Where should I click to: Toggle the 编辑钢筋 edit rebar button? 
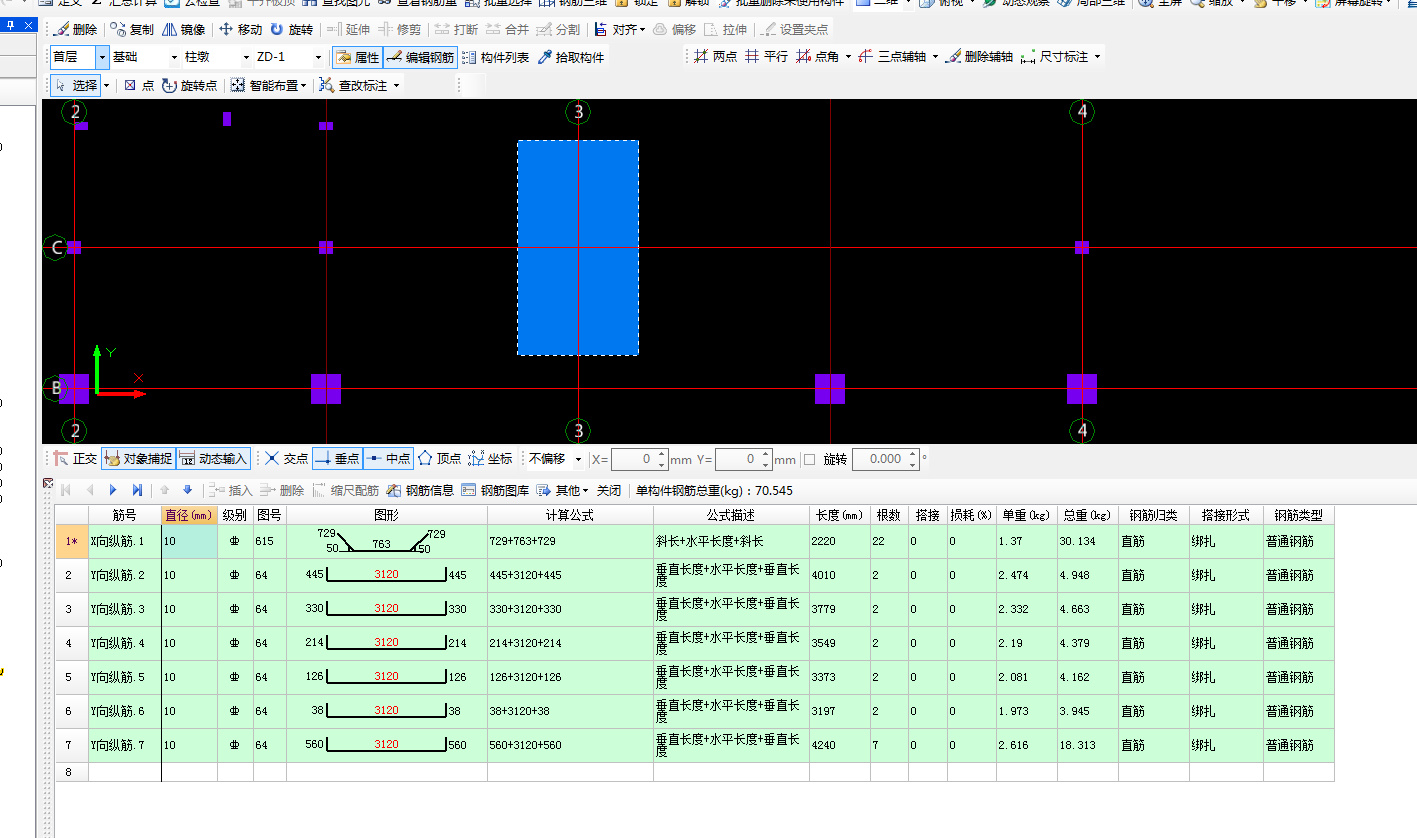click(420, 58)
